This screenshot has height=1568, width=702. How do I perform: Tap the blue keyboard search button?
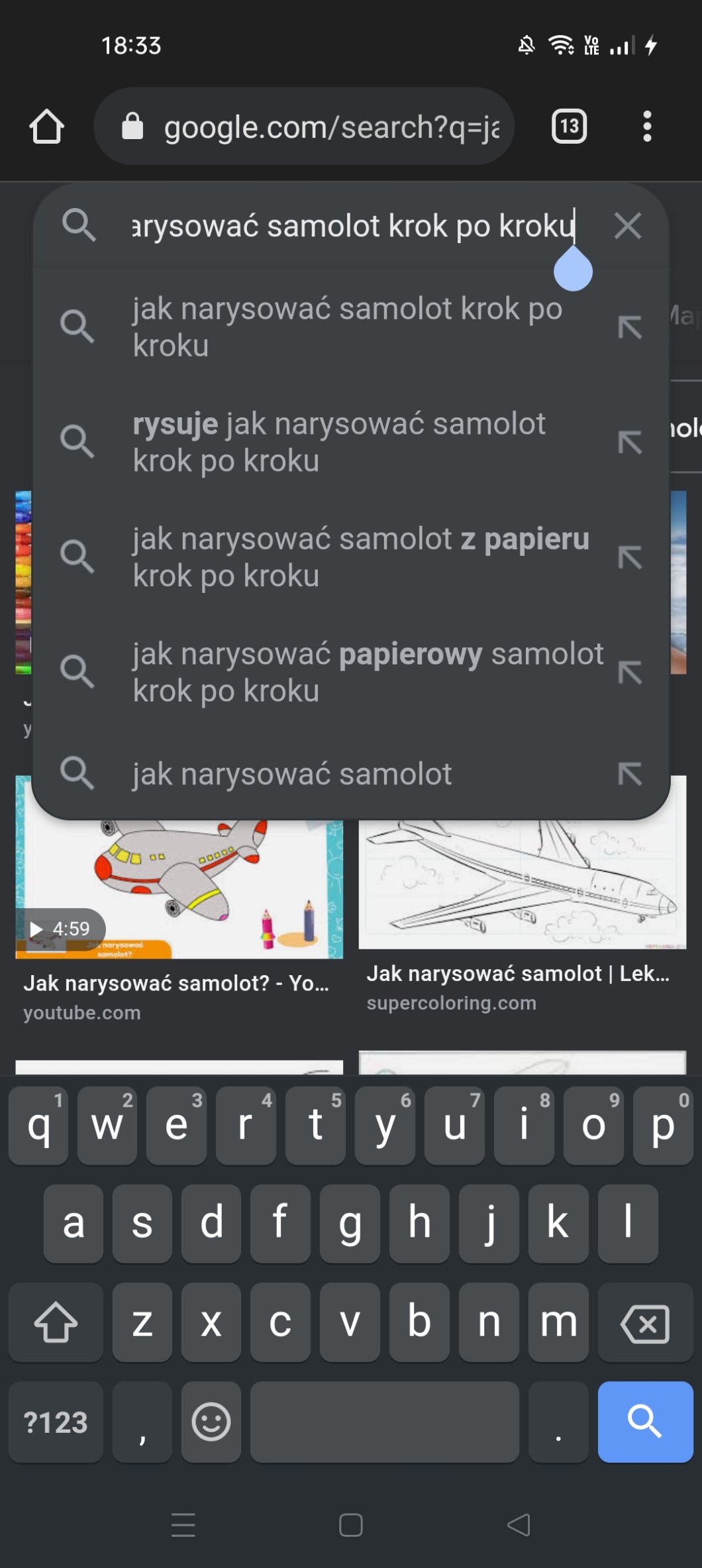pyautogui.click(x=645, y=1422)
